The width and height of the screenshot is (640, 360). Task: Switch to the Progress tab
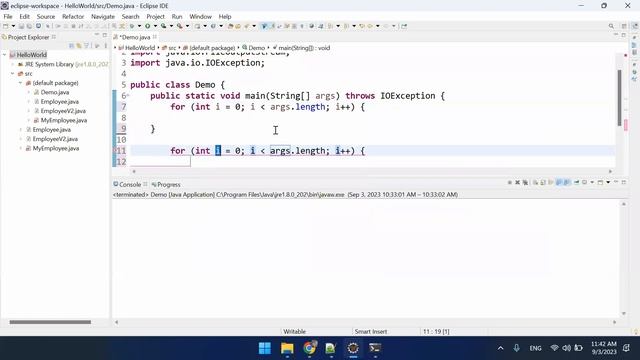(166, 184)
